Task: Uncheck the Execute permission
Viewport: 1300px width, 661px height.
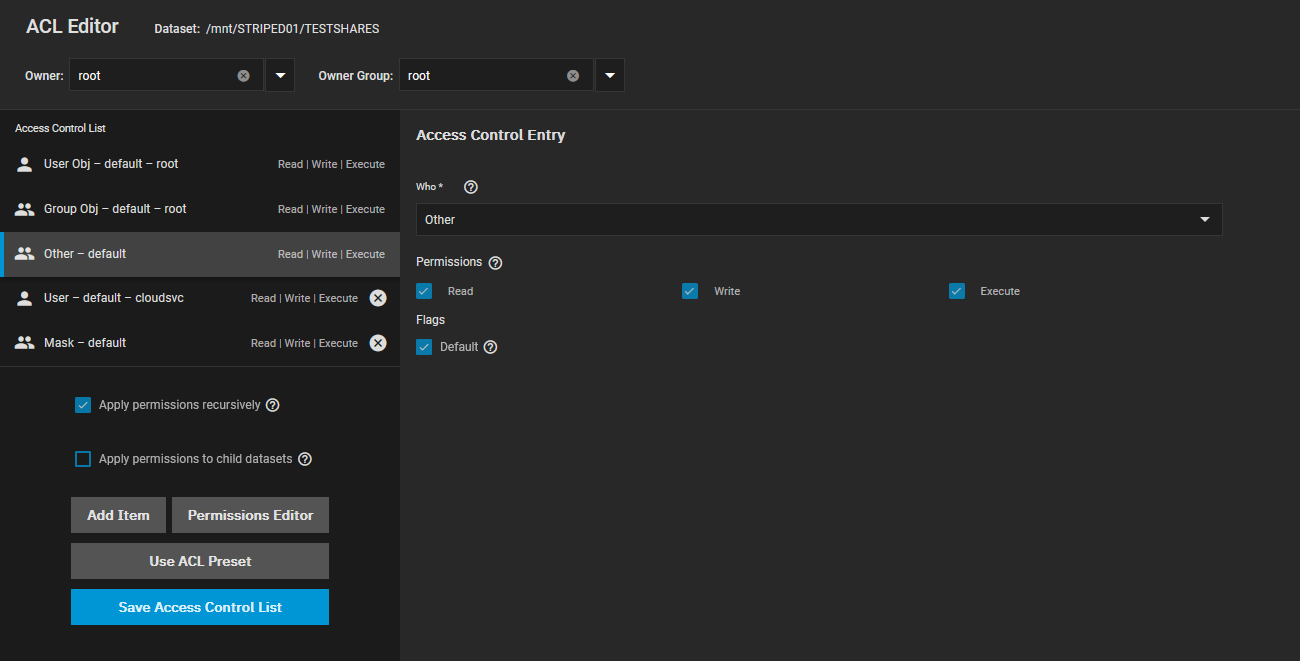Action: coord(957,291)
